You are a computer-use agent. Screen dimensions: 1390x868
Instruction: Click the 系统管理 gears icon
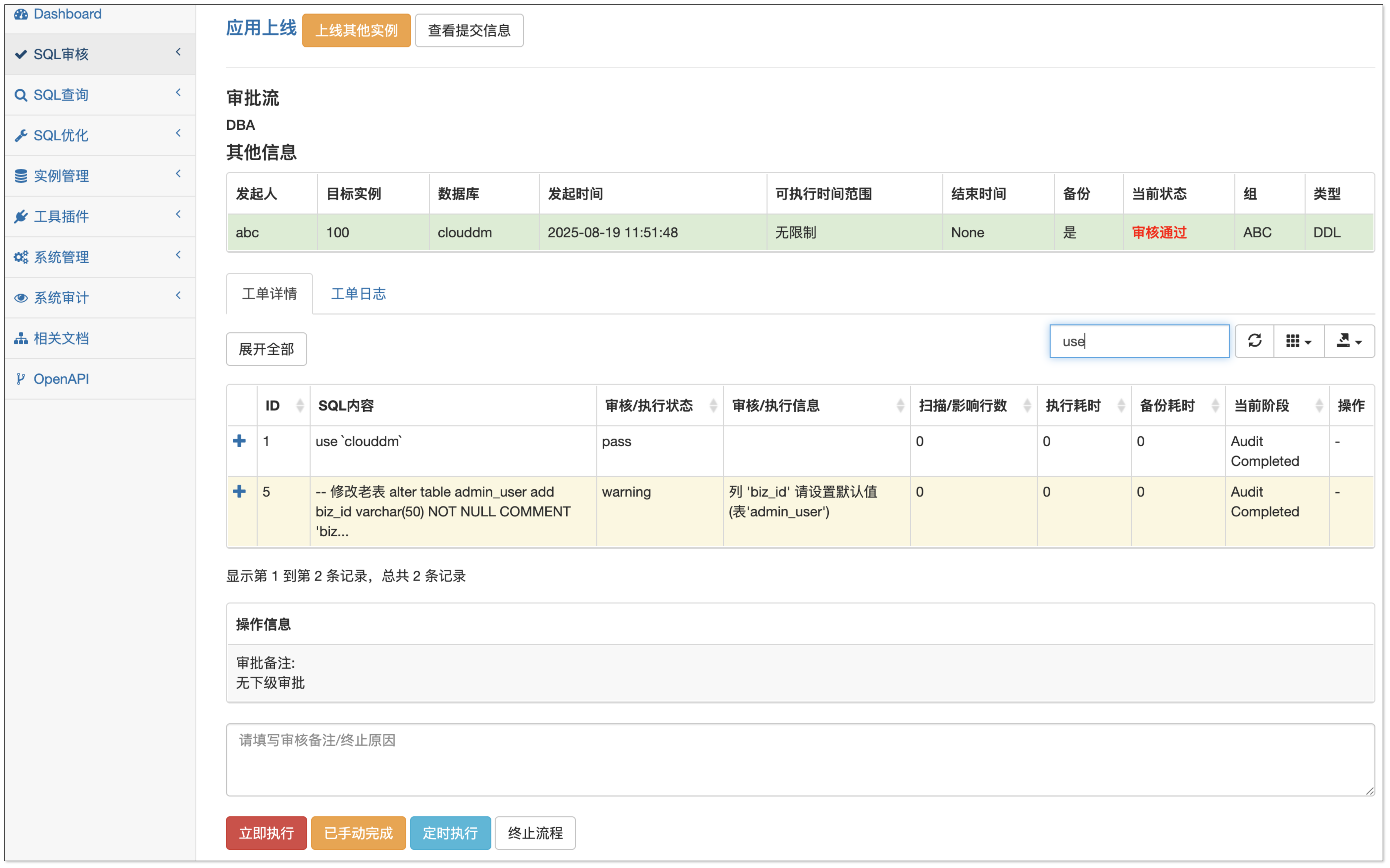[21, 257]
